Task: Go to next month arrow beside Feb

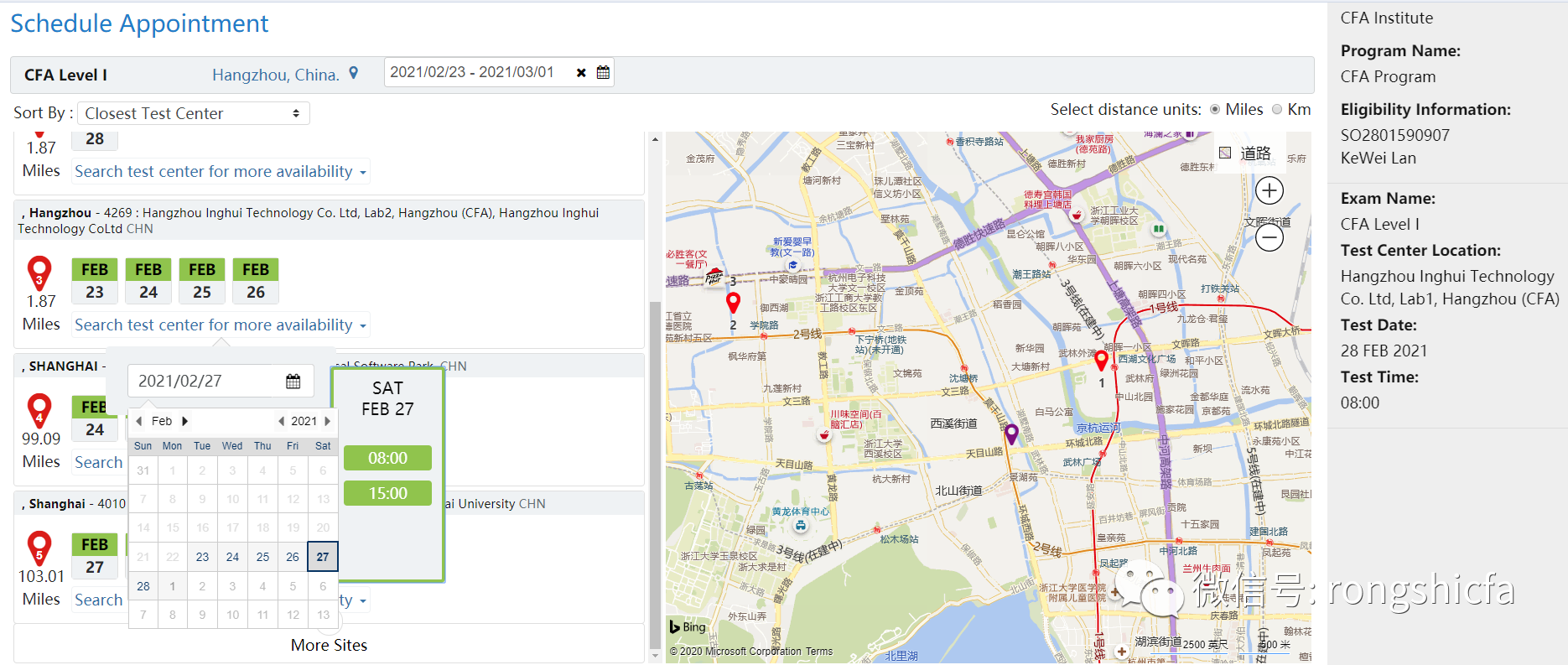Action: click(184, 421)
